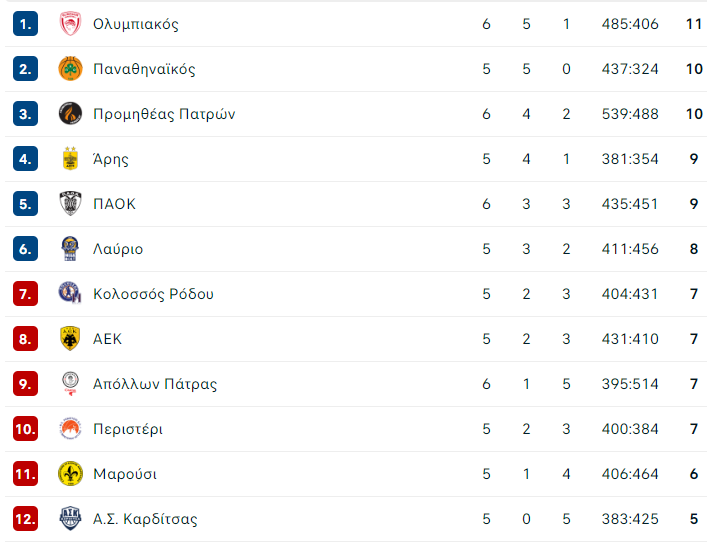The image size is (707, 543).
Task: Open the Κολοσσός Ρόδου team name link
Action: (153, 294)
